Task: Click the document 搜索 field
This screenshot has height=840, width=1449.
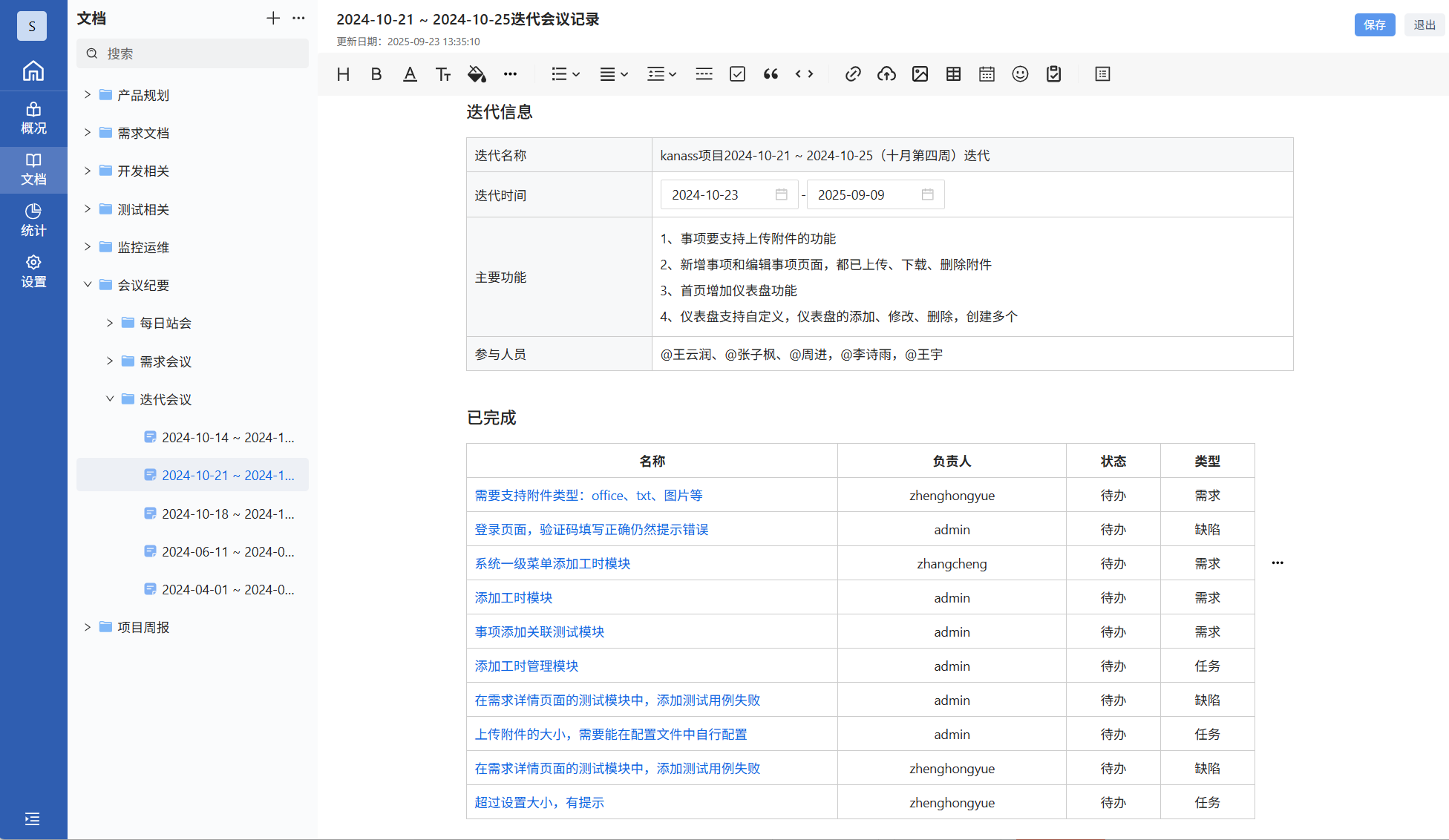Action: 193,53
